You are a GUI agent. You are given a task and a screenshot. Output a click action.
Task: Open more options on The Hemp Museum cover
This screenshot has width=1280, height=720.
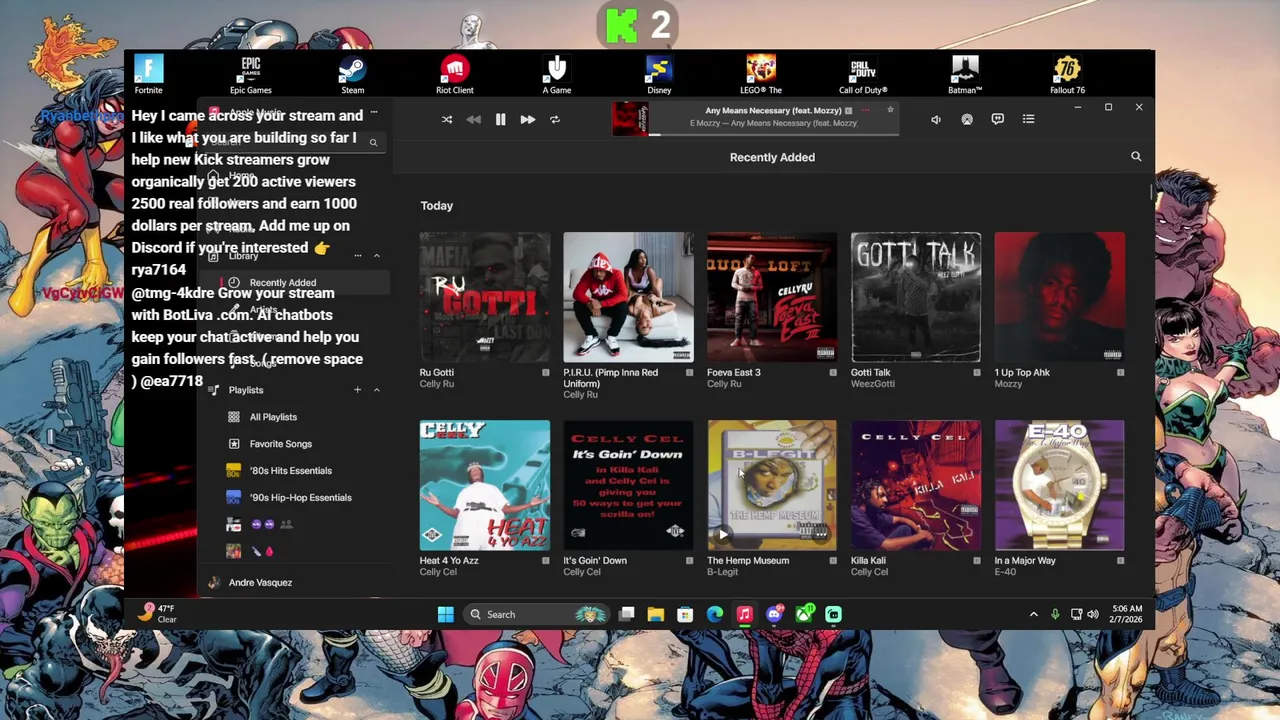(x=821, y=534)
